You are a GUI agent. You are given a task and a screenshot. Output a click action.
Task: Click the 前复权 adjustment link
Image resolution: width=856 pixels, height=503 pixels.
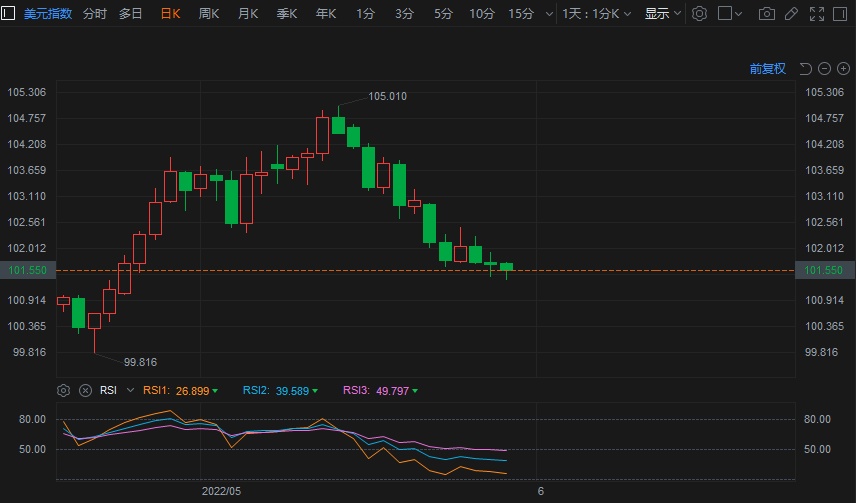pos(768,69)
